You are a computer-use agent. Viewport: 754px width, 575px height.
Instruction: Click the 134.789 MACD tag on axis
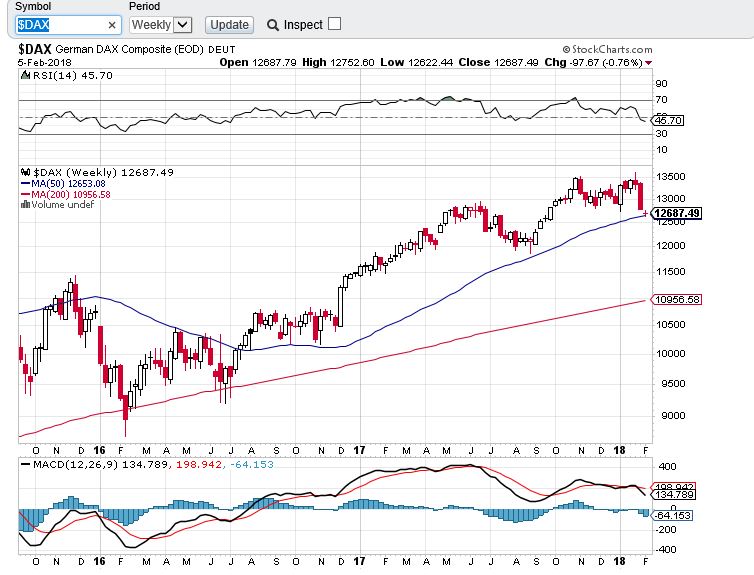pyautogui.click(x=673, y=495)
